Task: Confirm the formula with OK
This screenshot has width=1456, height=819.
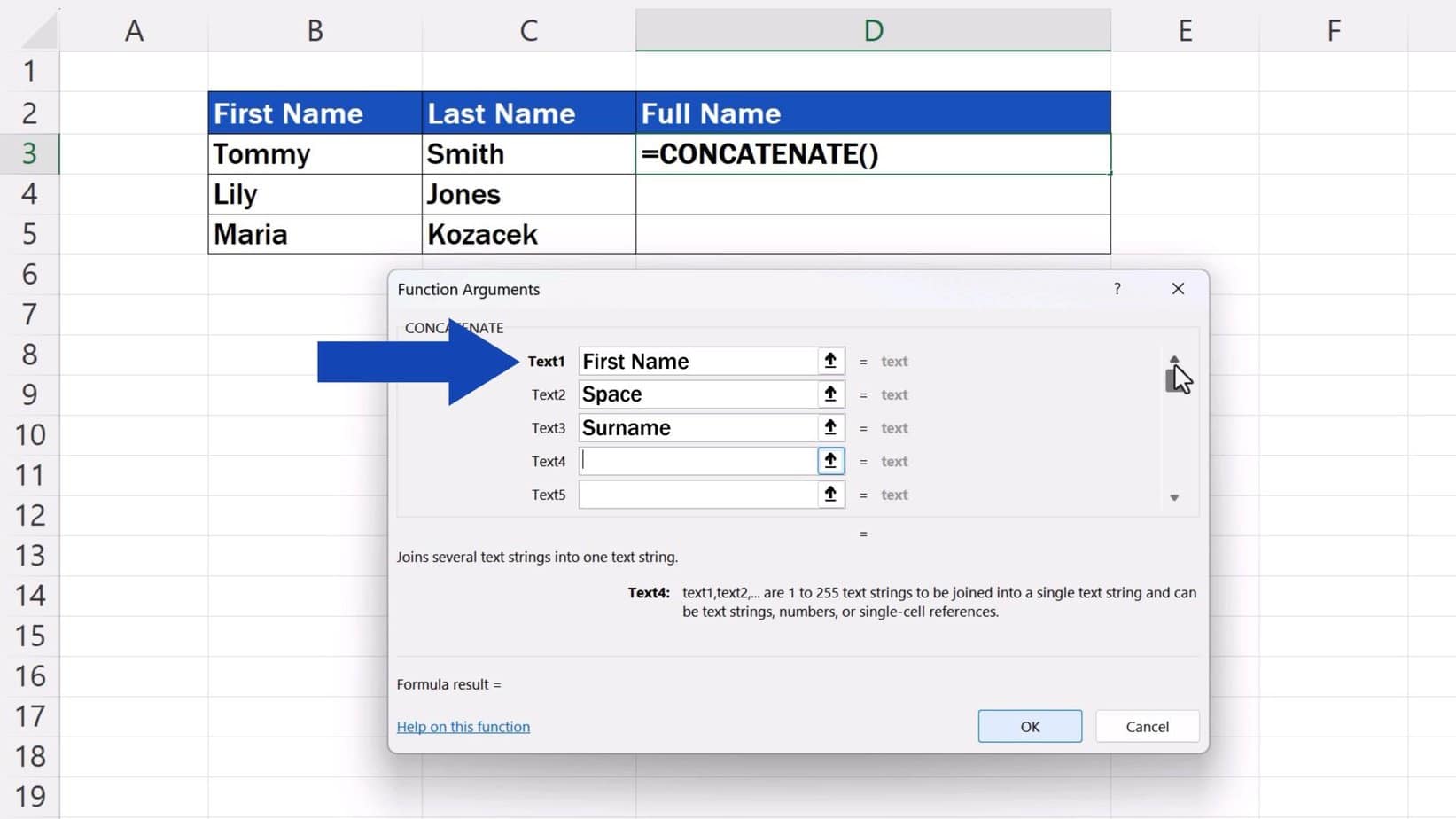Action: (x=1029, y=726)
